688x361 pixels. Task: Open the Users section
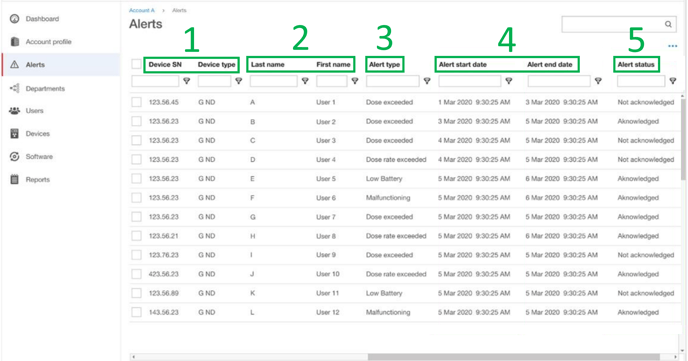pyautogui.click(x=34, y=111)
